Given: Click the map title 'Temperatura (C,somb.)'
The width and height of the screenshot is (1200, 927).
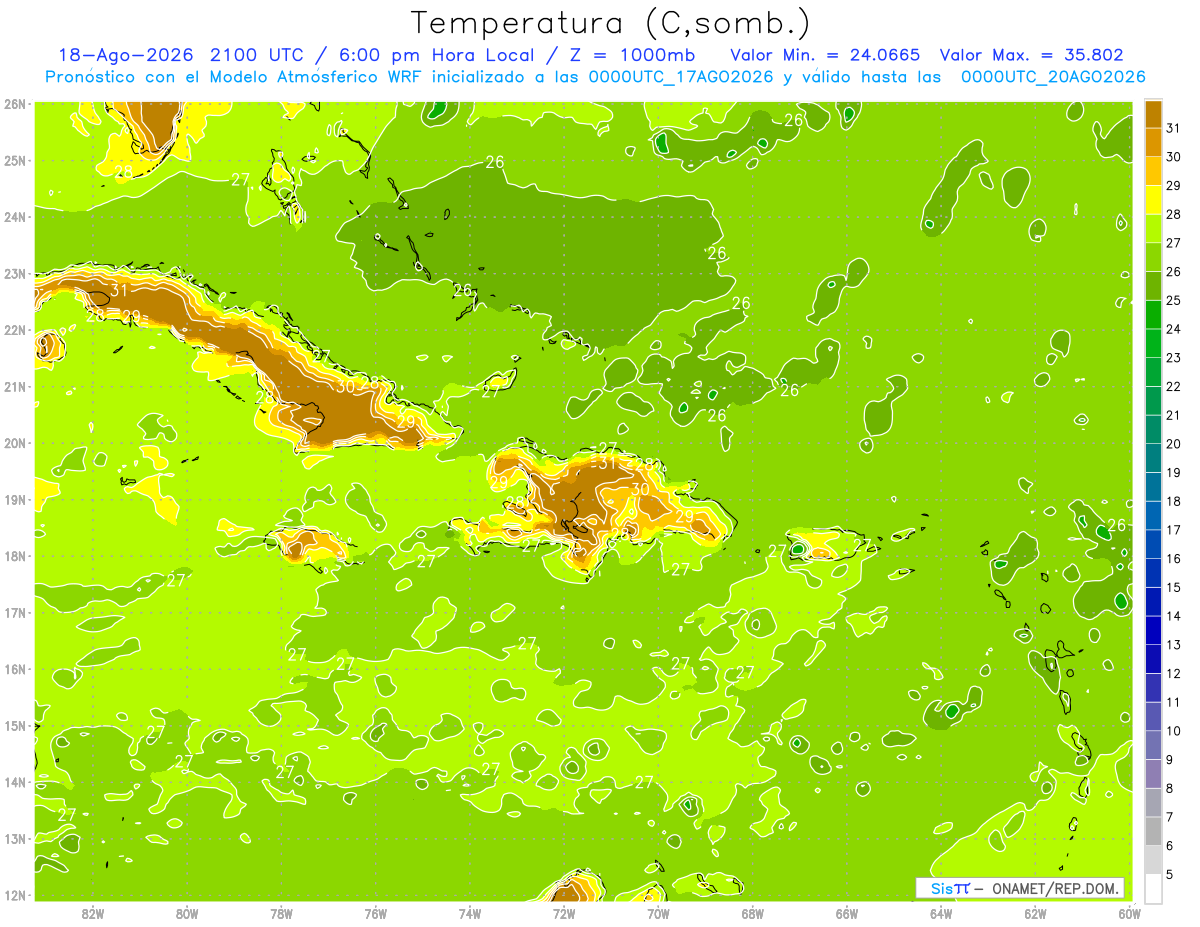Looking at the screenshot, I should (611, 22).
